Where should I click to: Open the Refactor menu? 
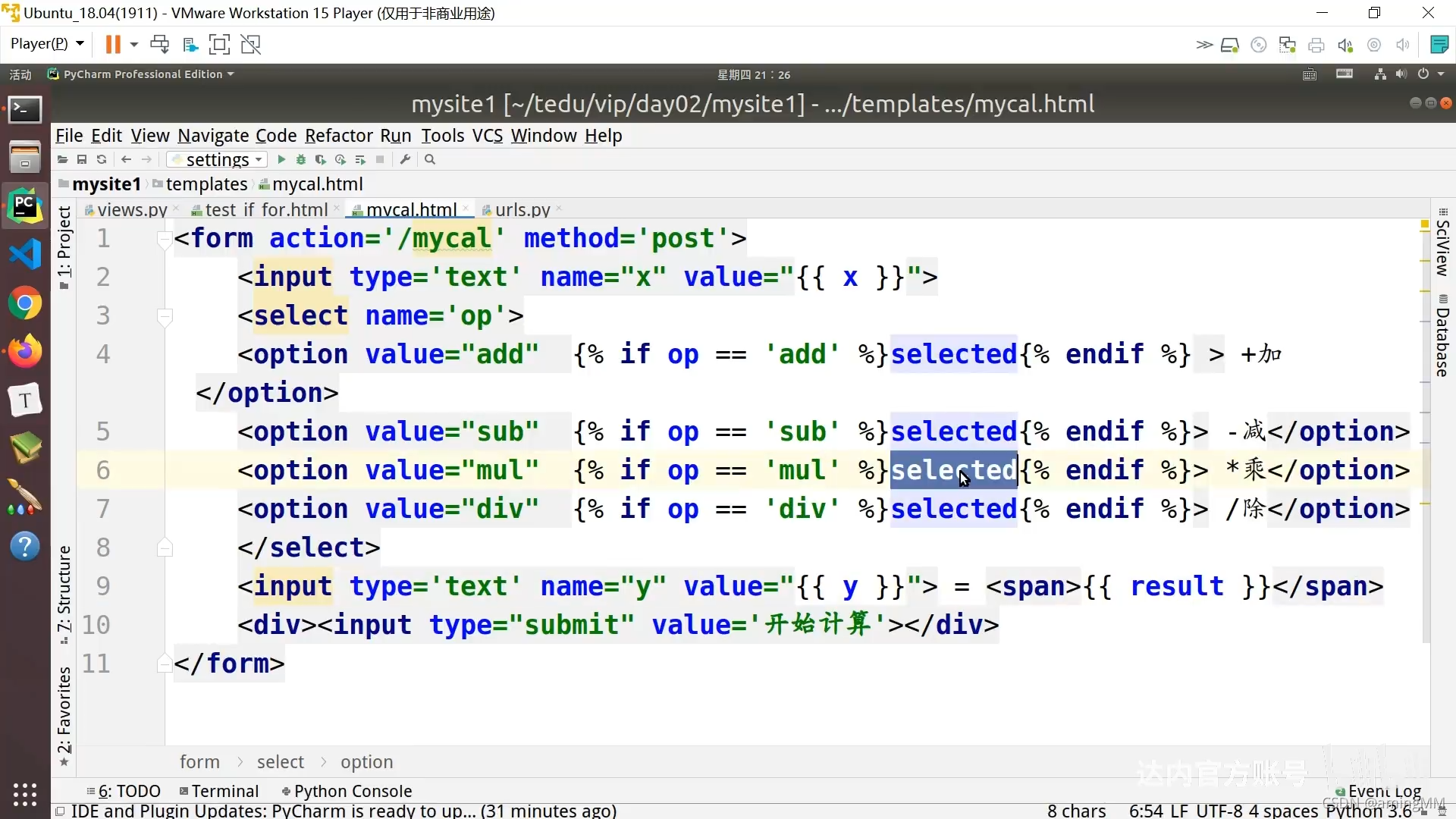coord(338,136)
